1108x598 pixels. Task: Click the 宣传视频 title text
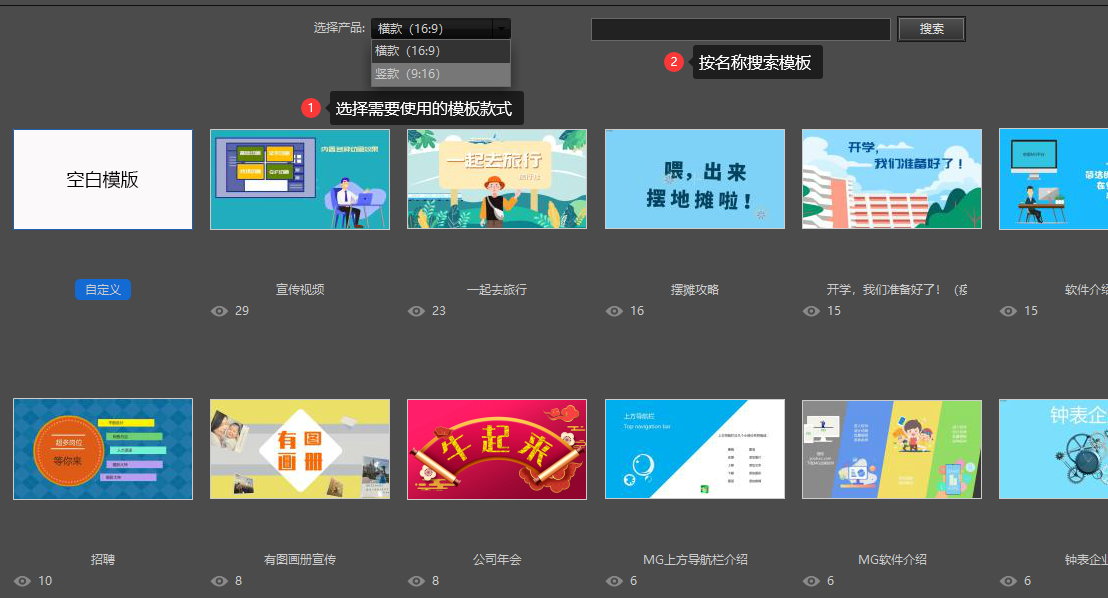point(300,290)
